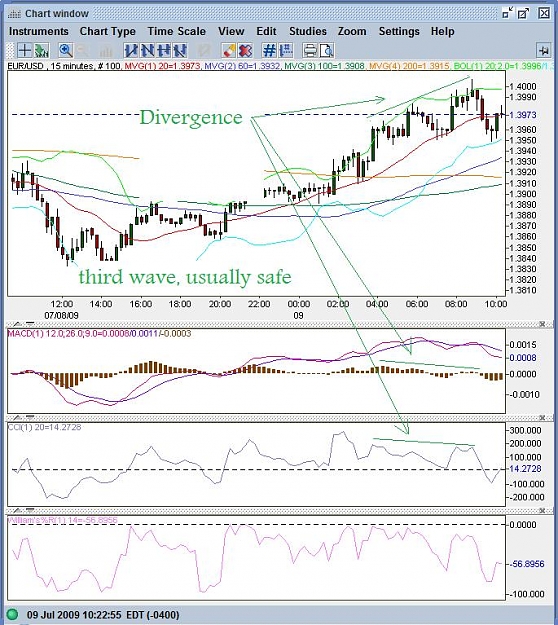Close the Chart window
558x625 pixels.
point(544,13)
